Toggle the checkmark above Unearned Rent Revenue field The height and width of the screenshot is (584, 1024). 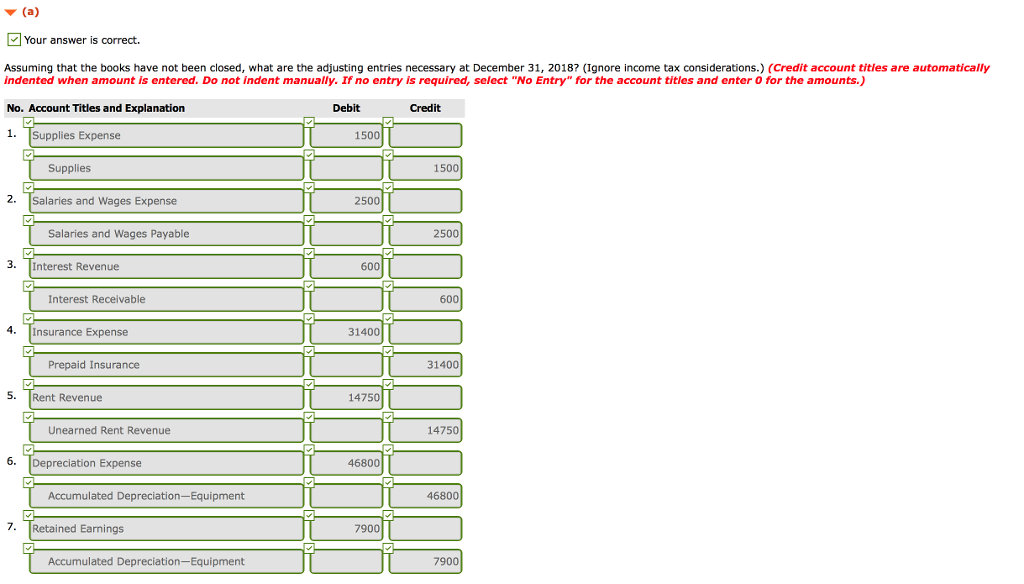coord(27,416)
